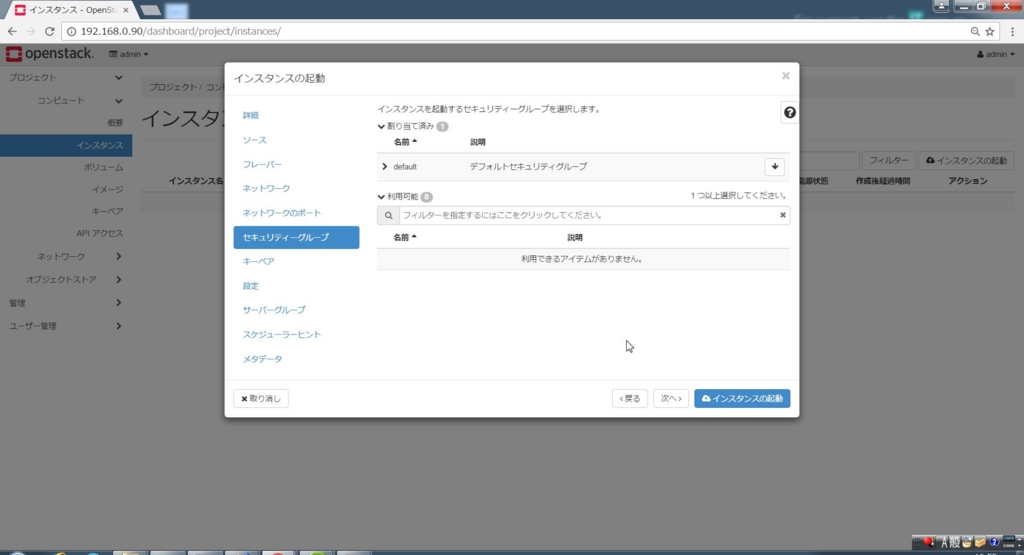Open キーペア in the left sidebar
This screenshot has width=1024, height=555.
click(107, 211)
